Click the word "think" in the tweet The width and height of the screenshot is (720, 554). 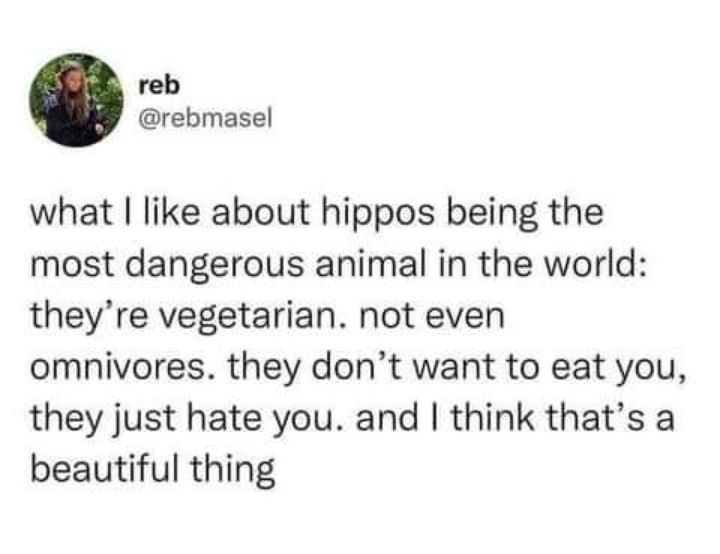[493, 419]
